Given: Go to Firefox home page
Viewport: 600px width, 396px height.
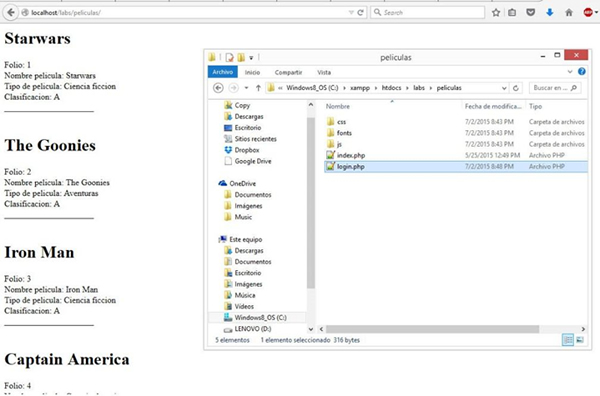Looking at the screenshot, I should (569, 13).
